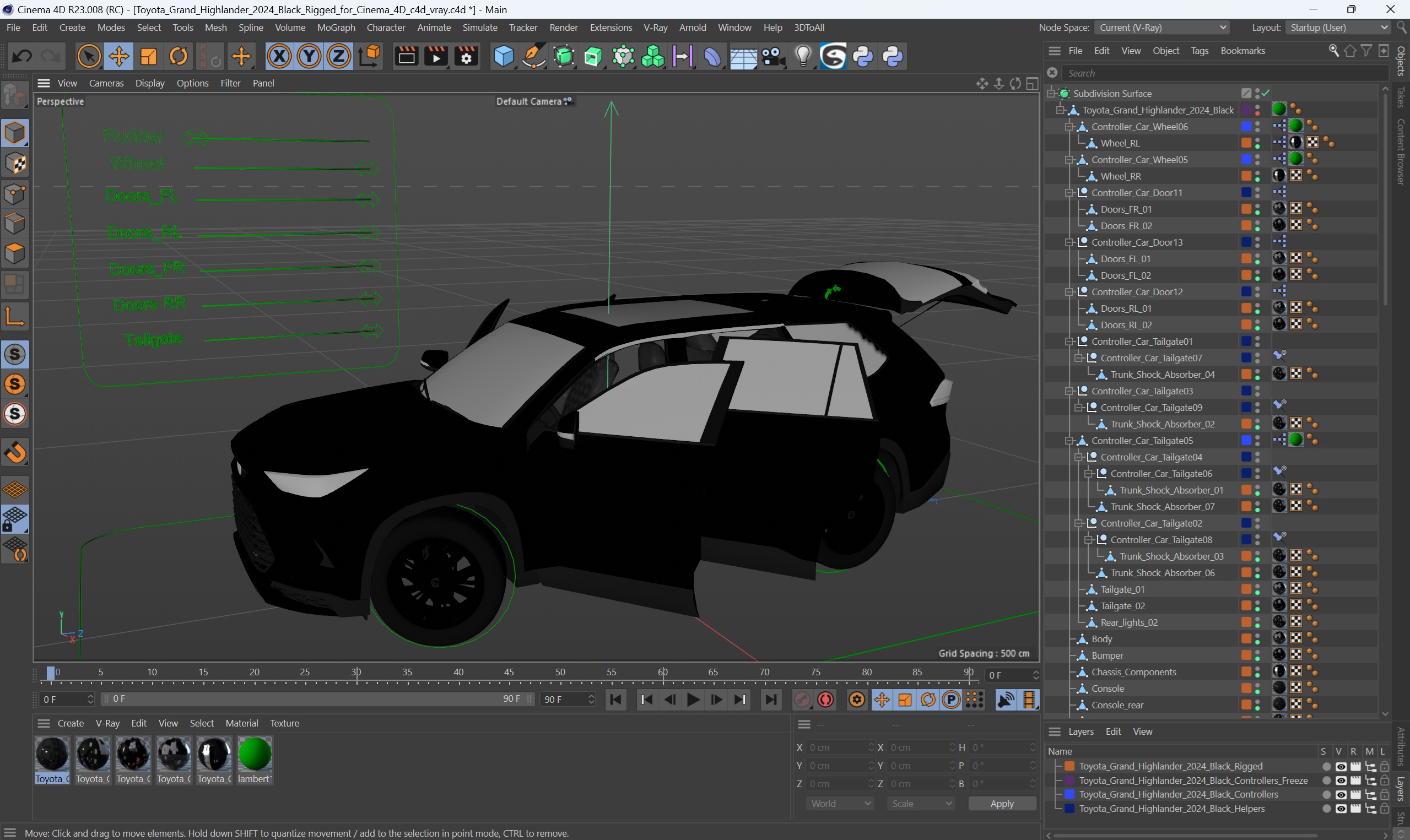Viewport: 1410px width, 840px height.
Task: Open Edit Render Settings
Action: point(466,56)
